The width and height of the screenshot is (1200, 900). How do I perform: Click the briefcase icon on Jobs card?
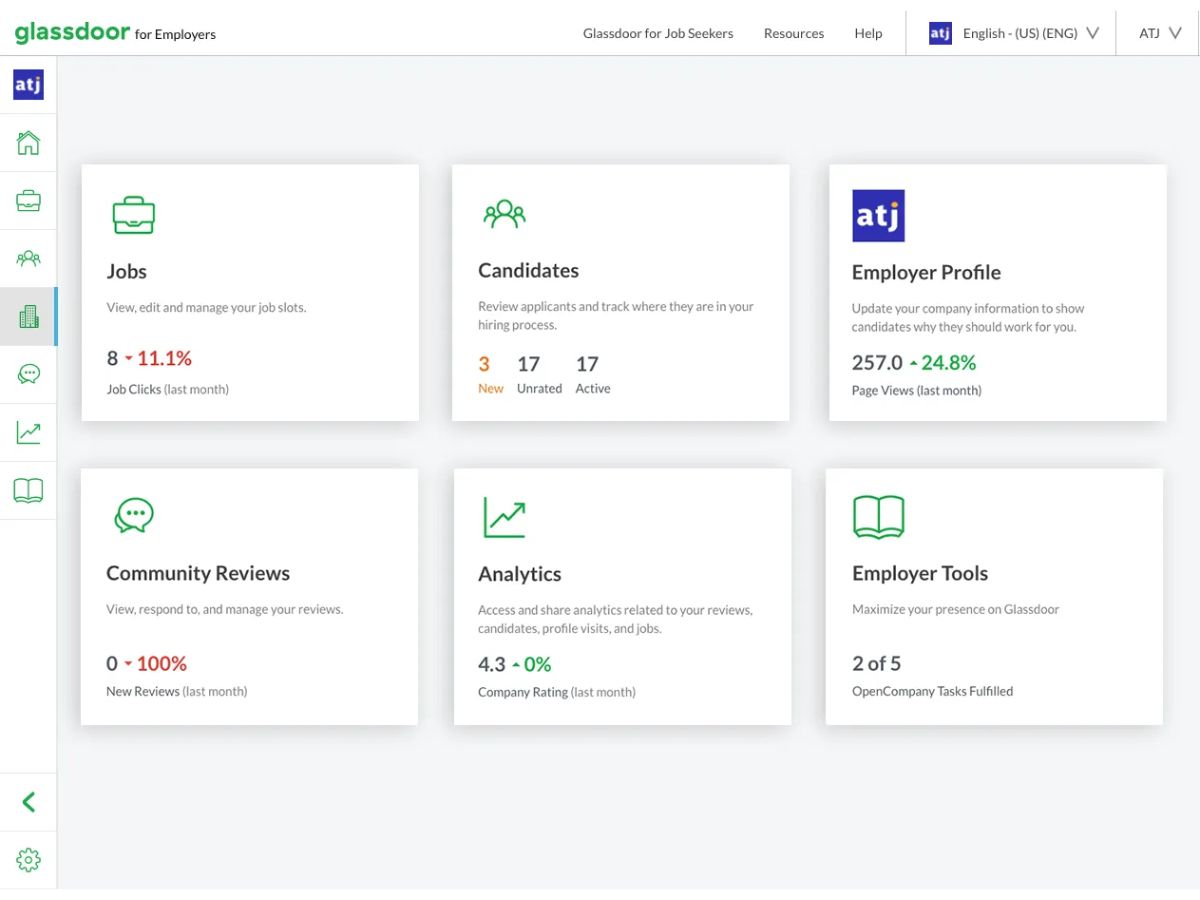pos(133,214)
